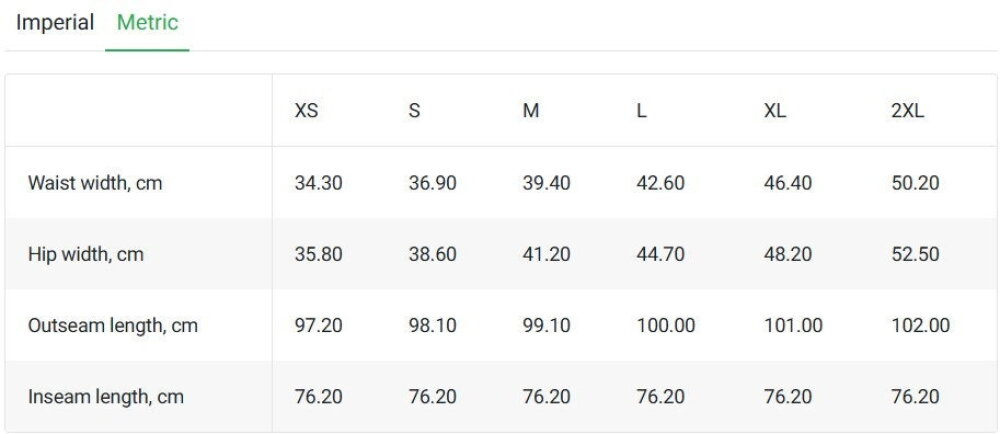Click hip width value 52.50 for 2XL
Screen dimensions: 1000x434
click(x=915, y=255)
